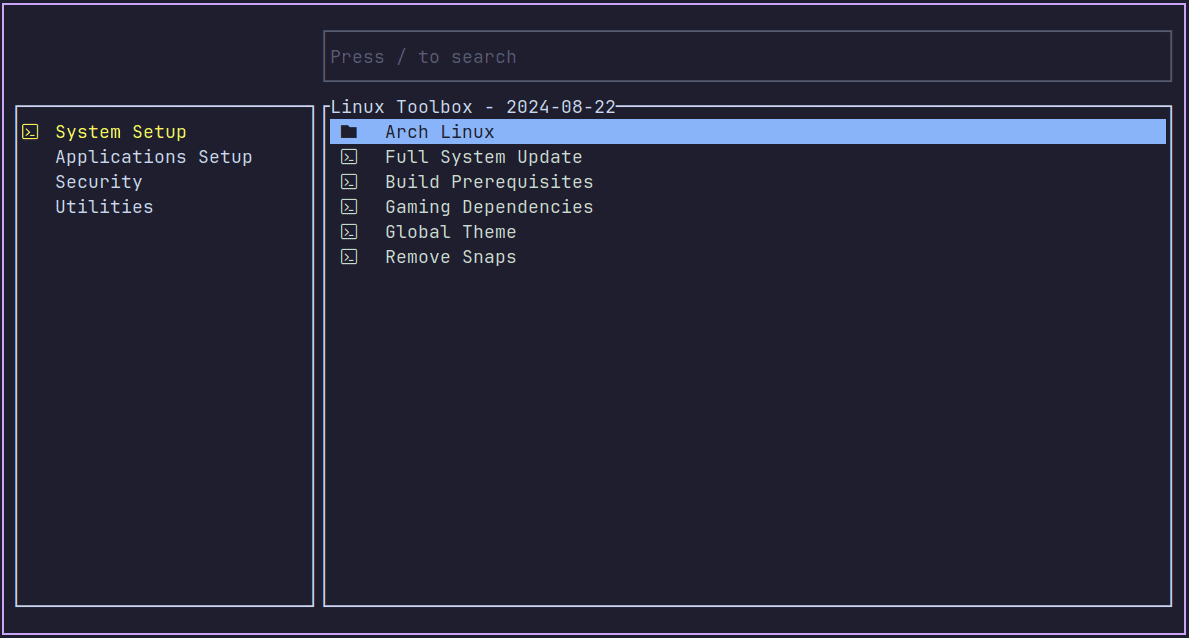Click the Linux Toolbox panel title text
The width and height of the screenshot is (1189, 638).
pyautogui.click(x=402, y=107)
